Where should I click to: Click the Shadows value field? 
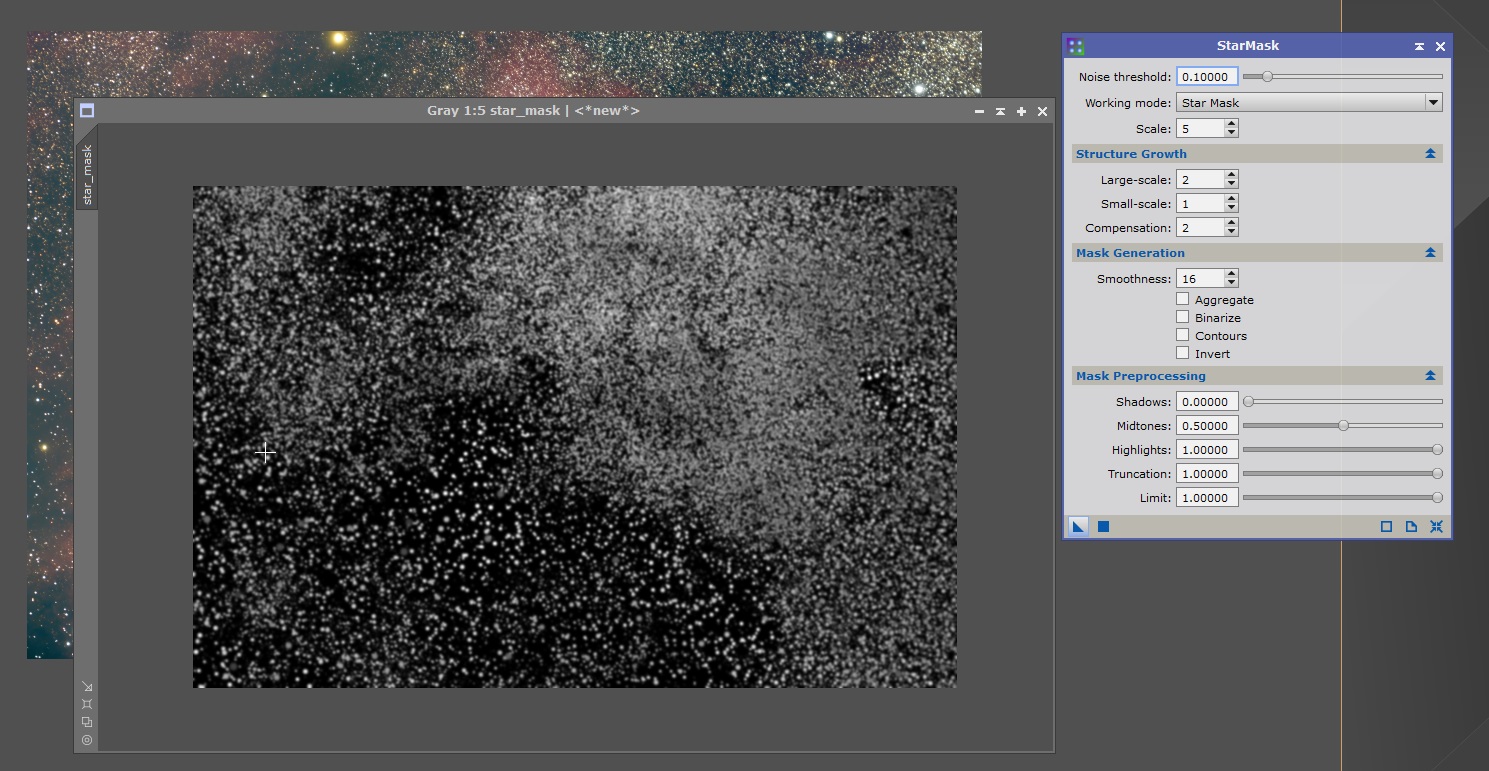coord(1207,402)
